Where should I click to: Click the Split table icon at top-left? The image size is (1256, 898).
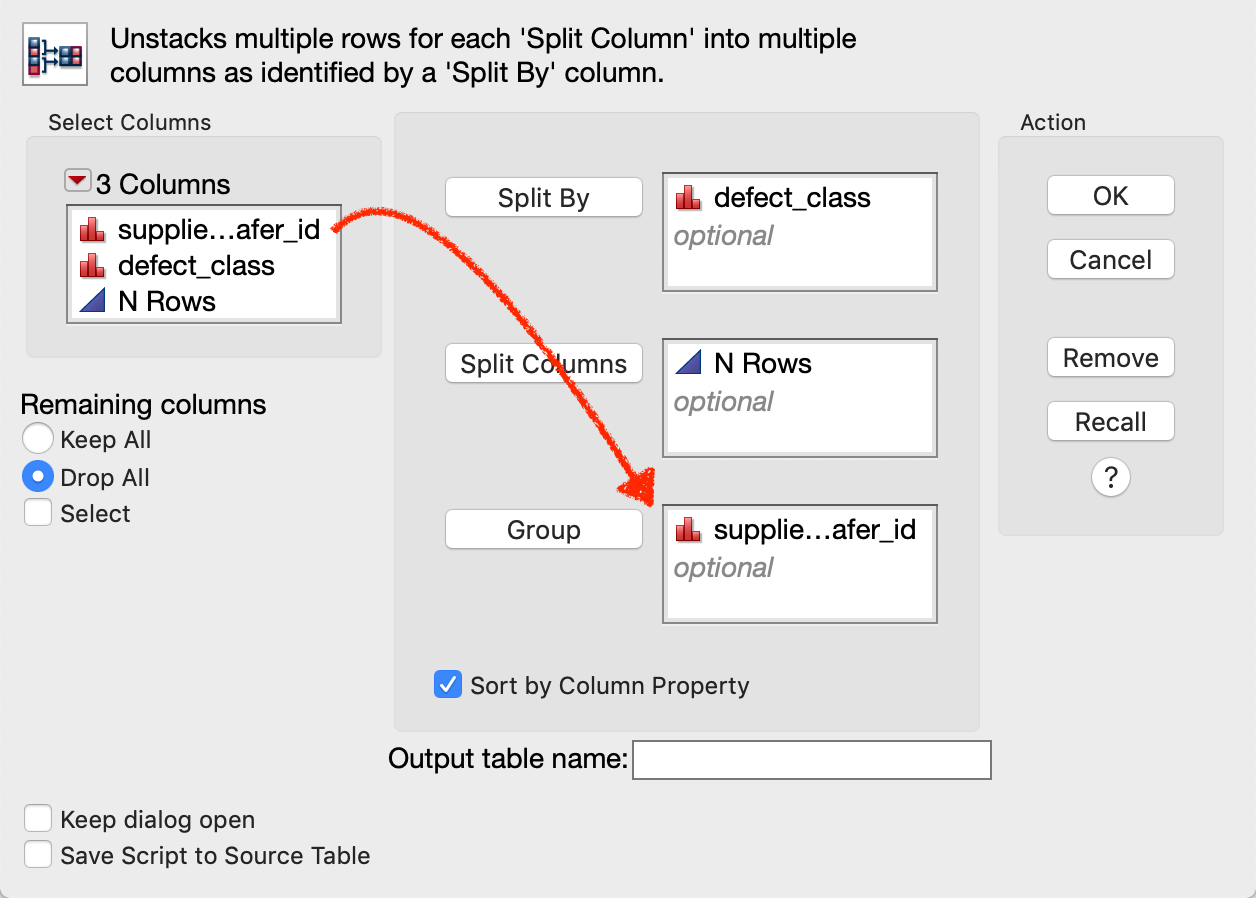pos(56,54)
